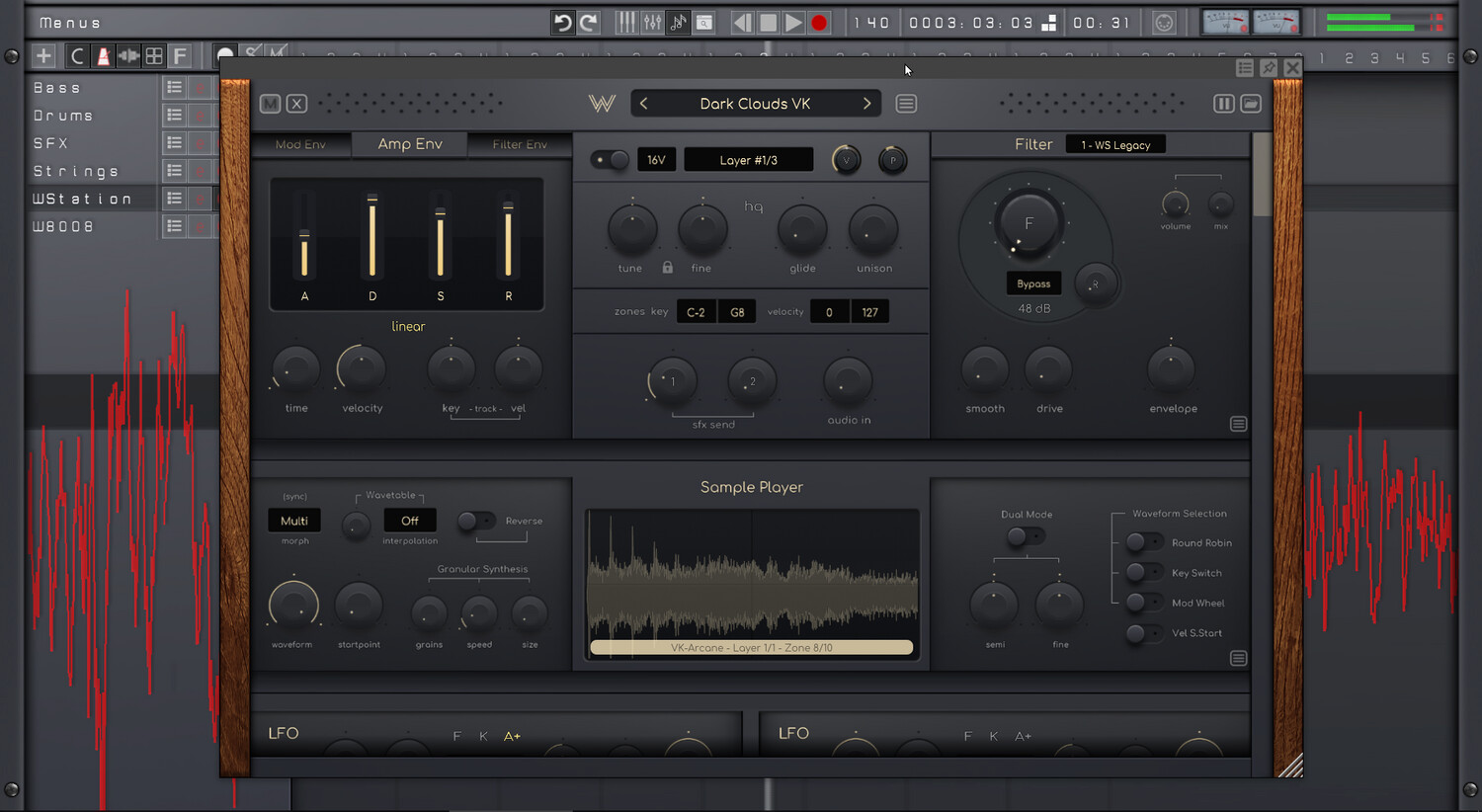Toggle the red metronome icon
The image size is (1482, 812).
(103, 56)
